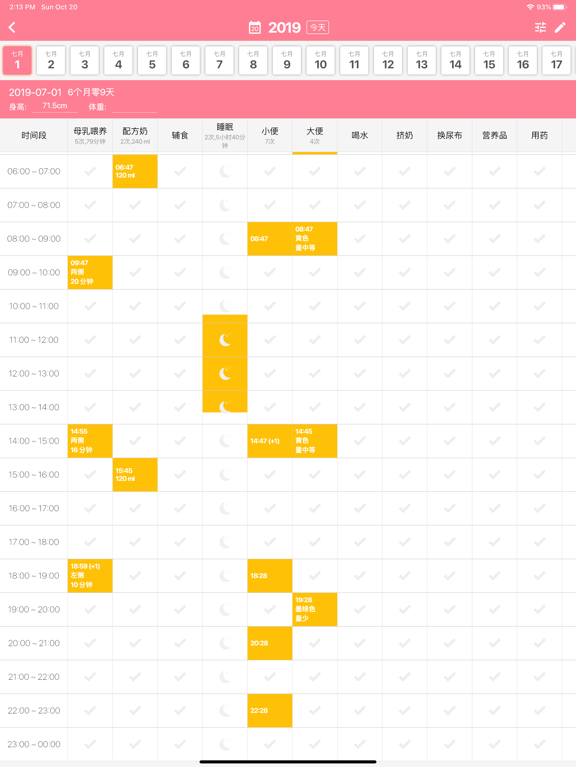
Task: Check 换尿布 cell for 16:00~17:00
Action: [450, 508]
